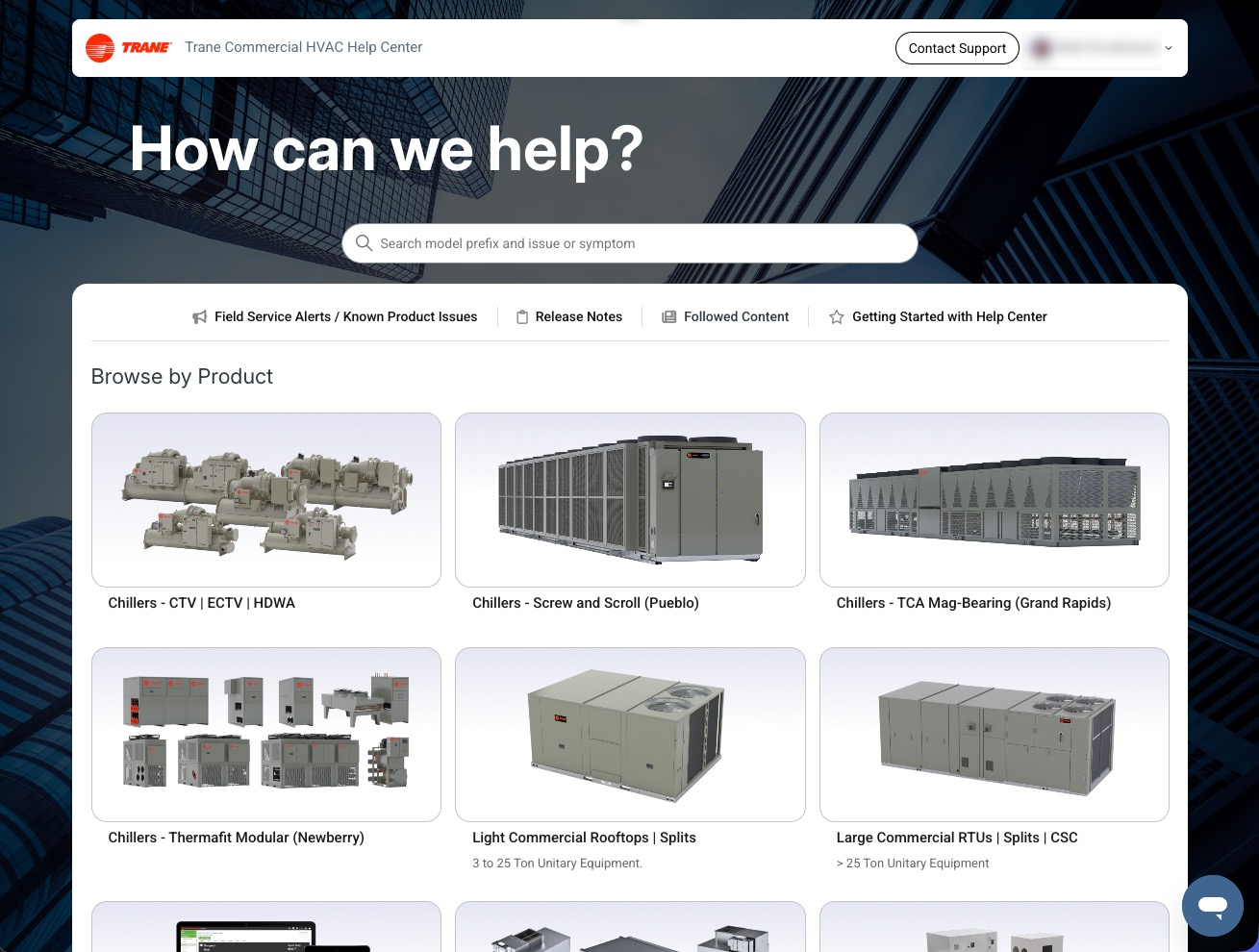
Task: Click the Trane logo in header
Action: 128,47
